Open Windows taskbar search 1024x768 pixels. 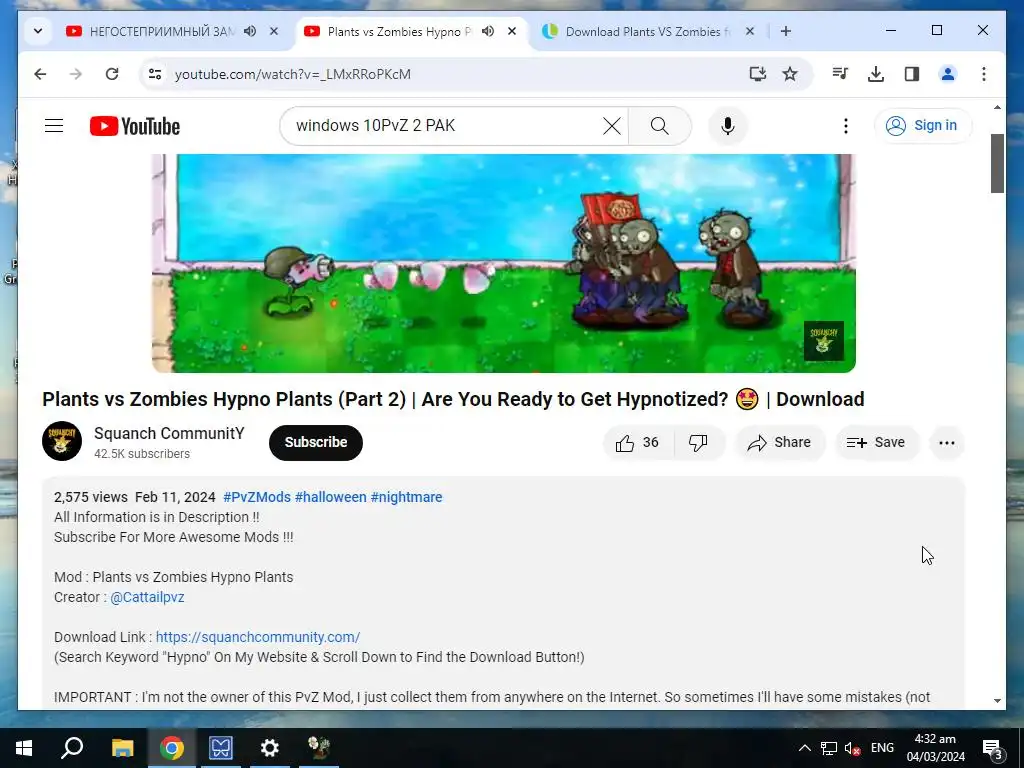(72, 748)
